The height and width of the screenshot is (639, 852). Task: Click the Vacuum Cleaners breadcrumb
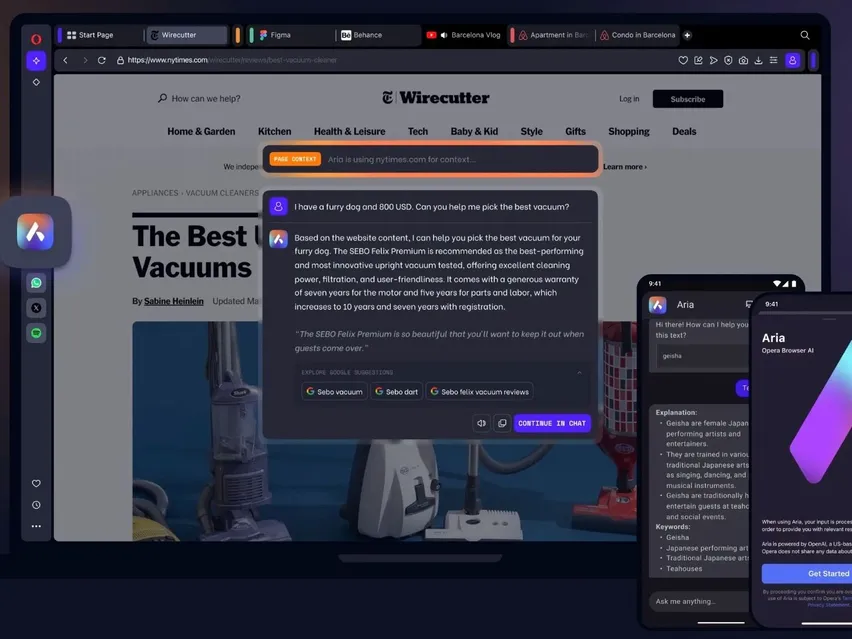222,193
